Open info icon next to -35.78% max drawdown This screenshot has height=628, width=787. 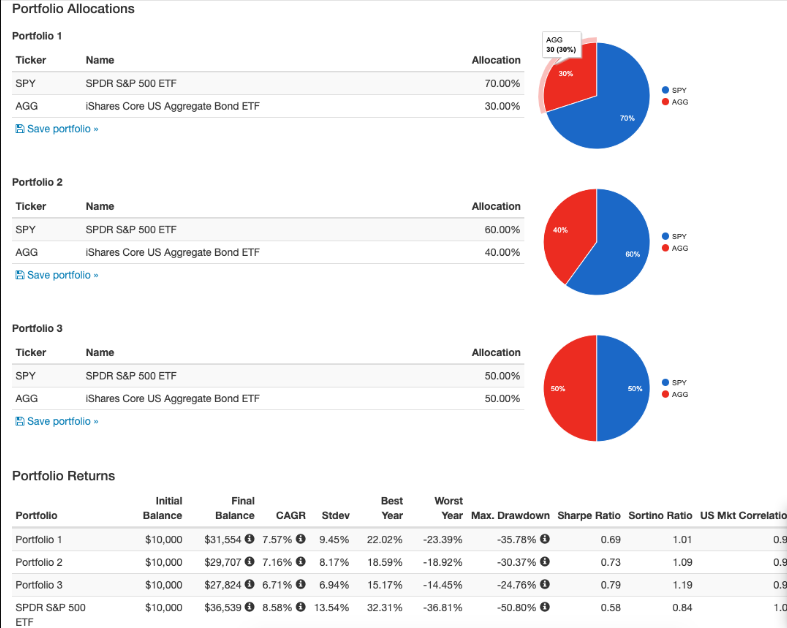545,540
